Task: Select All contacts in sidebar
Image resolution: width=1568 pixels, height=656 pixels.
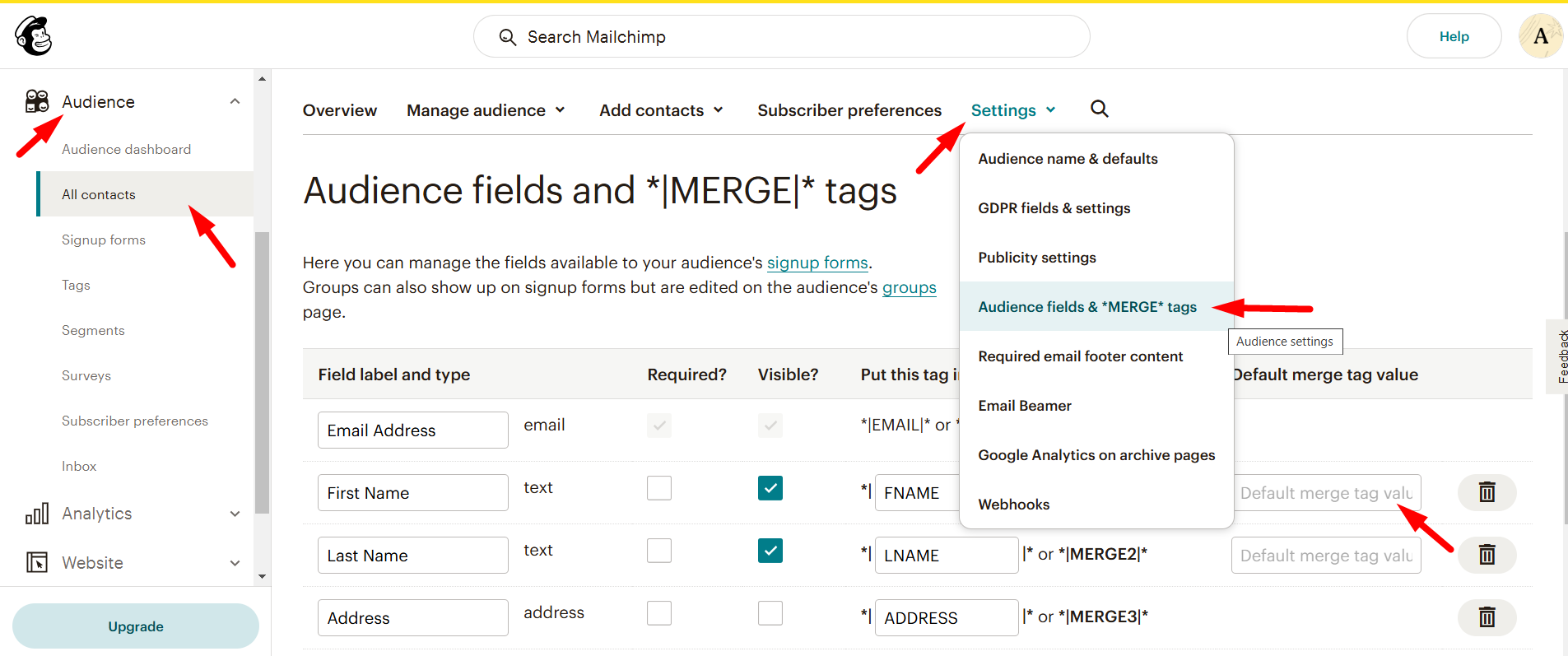Action: (x=146, y=194)
